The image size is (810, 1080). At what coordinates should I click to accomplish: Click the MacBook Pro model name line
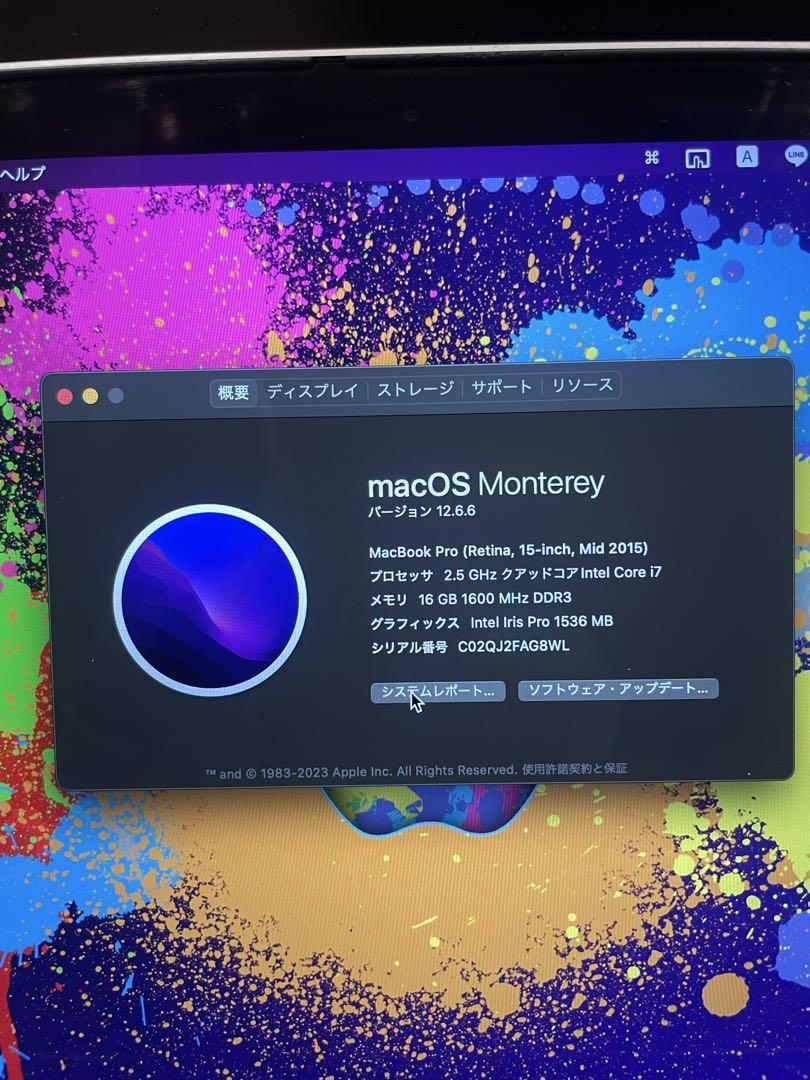(x=508, y=550)
